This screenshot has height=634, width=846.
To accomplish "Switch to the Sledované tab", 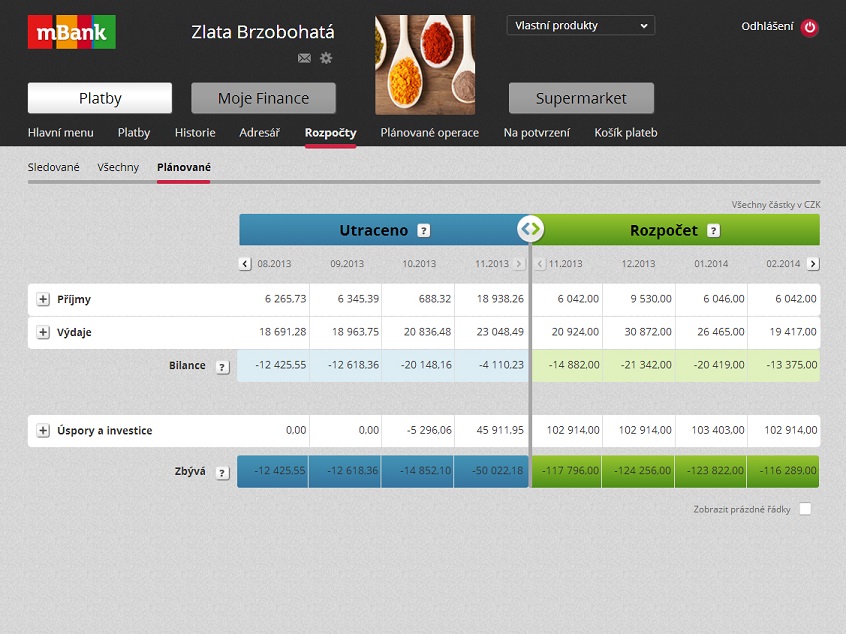I will click(53, 167).
